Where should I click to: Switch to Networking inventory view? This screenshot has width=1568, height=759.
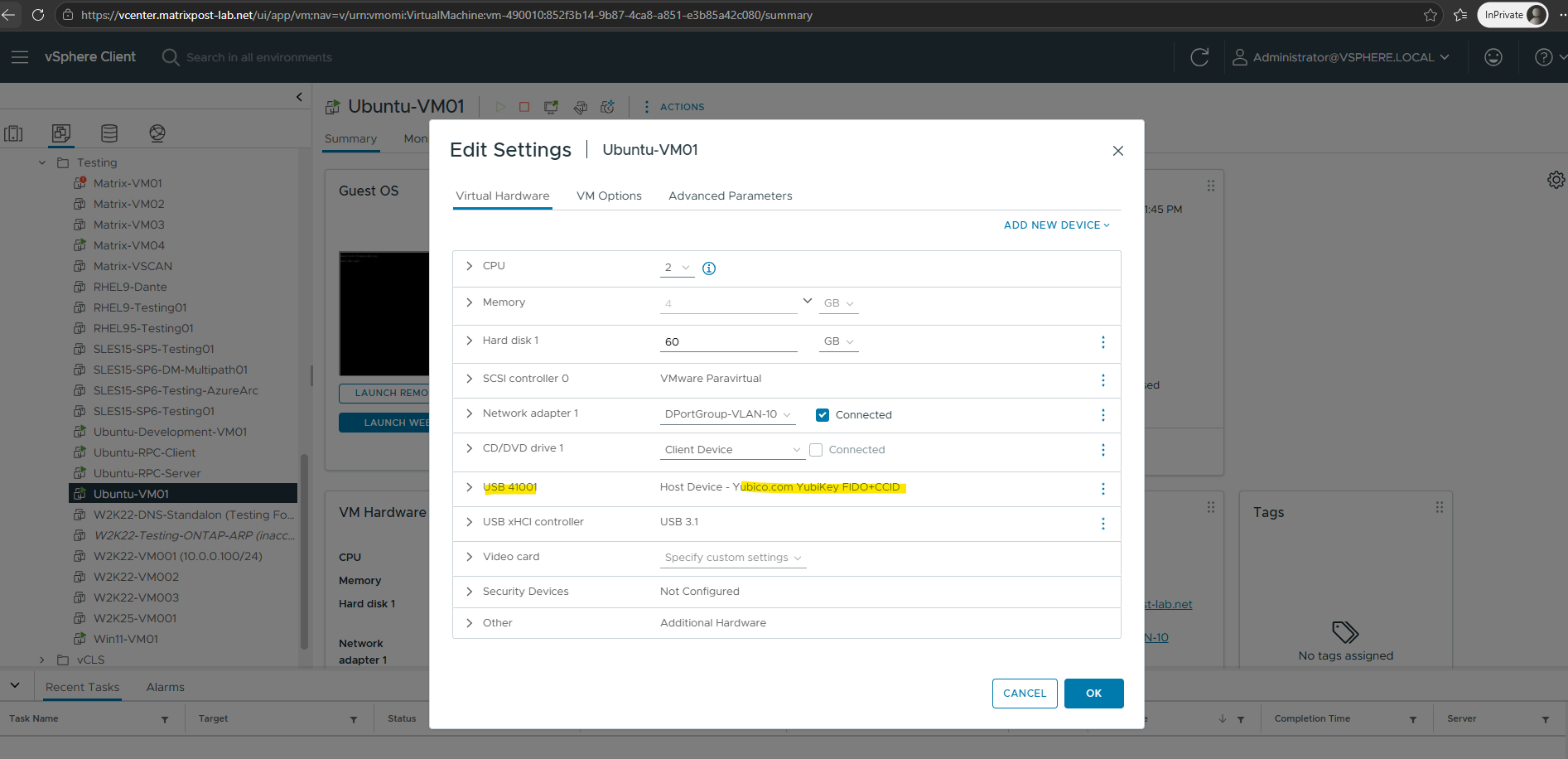[157, 133]
